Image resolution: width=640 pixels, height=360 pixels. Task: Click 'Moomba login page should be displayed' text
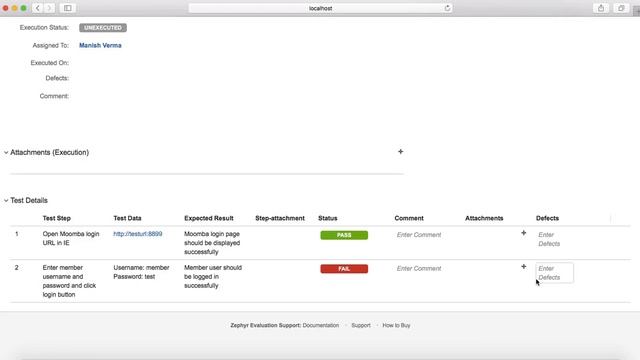pos(212,243)
